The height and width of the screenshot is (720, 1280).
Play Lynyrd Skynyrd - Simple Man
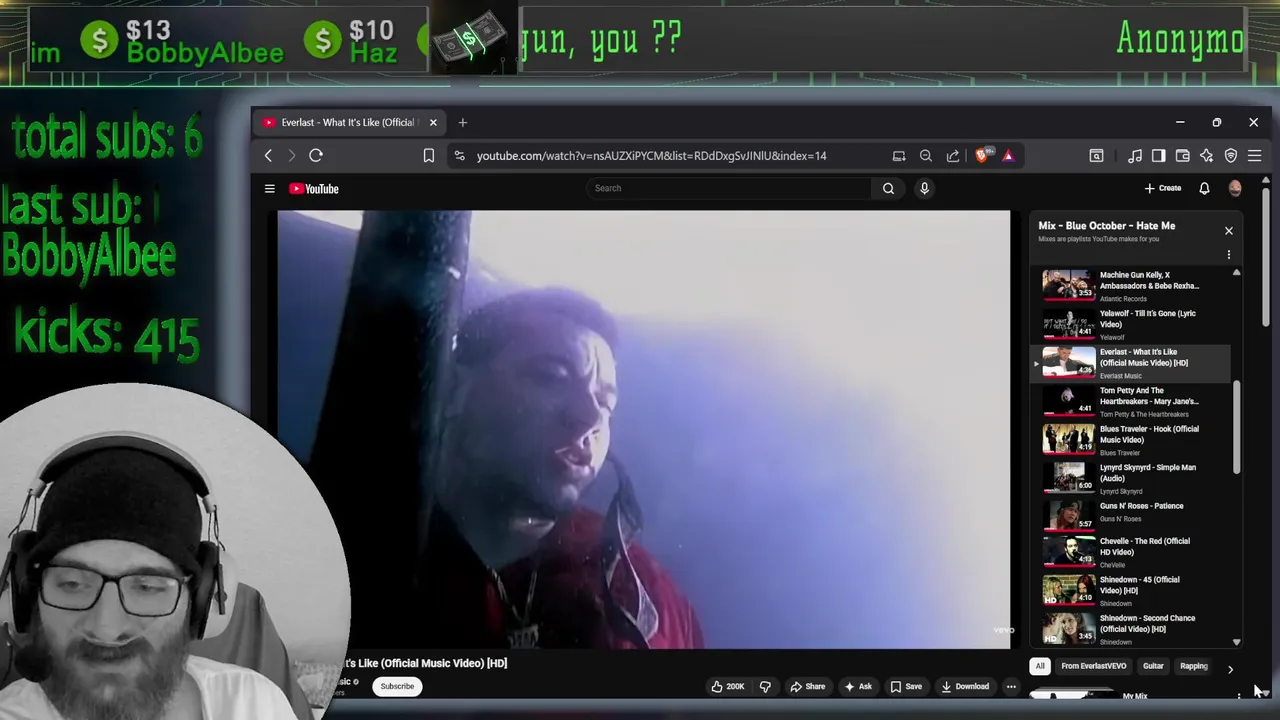pos(1131,478)
